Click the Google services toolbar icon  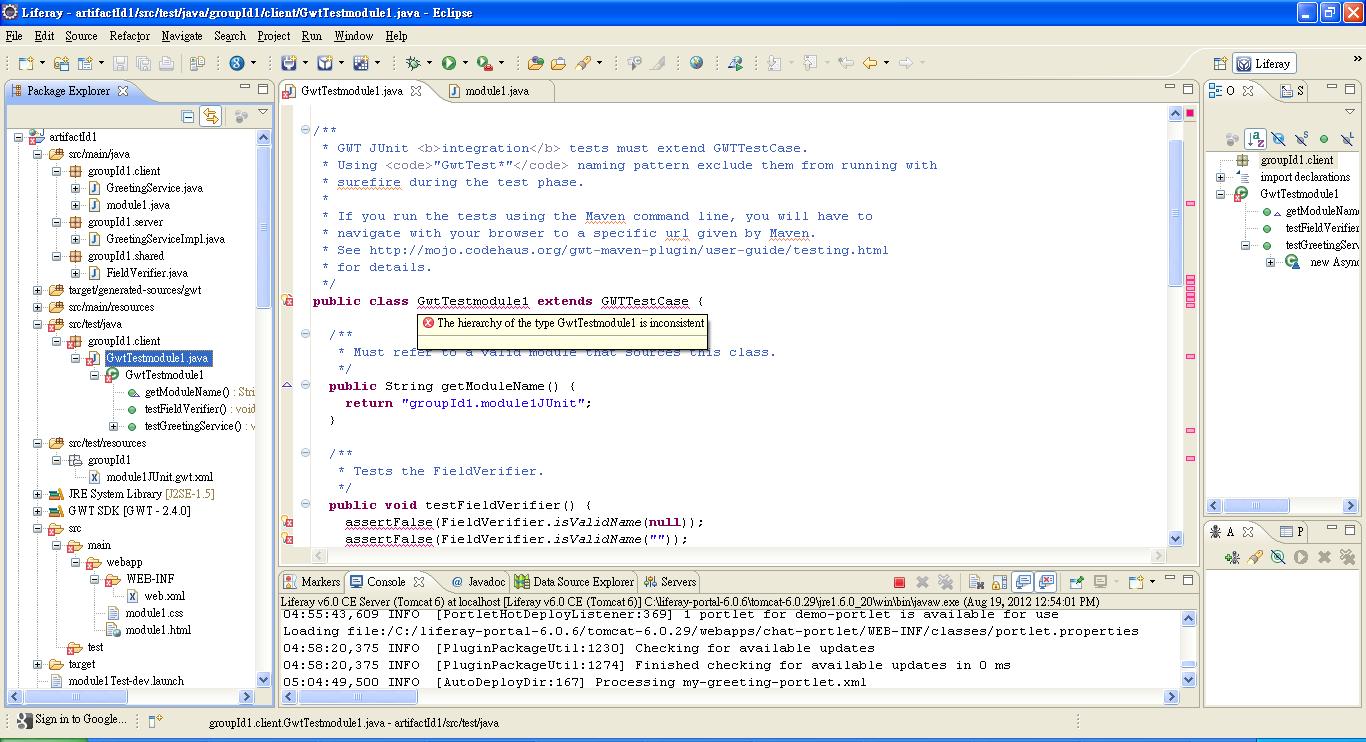[237, 63]
